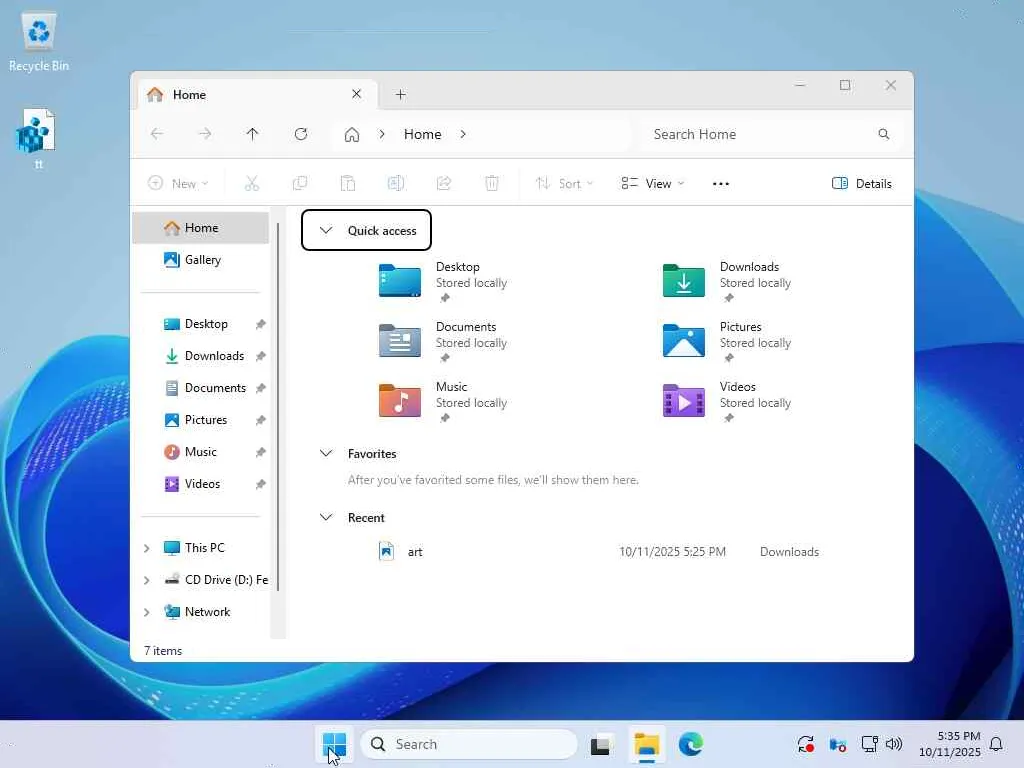Click the navigation pane scrollbar
This screenshot has height=768, width=1024.
coord(278,406)
